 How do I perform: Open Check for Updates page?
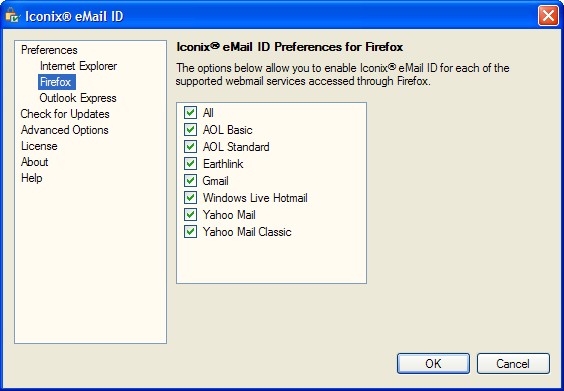click(65, 114)
